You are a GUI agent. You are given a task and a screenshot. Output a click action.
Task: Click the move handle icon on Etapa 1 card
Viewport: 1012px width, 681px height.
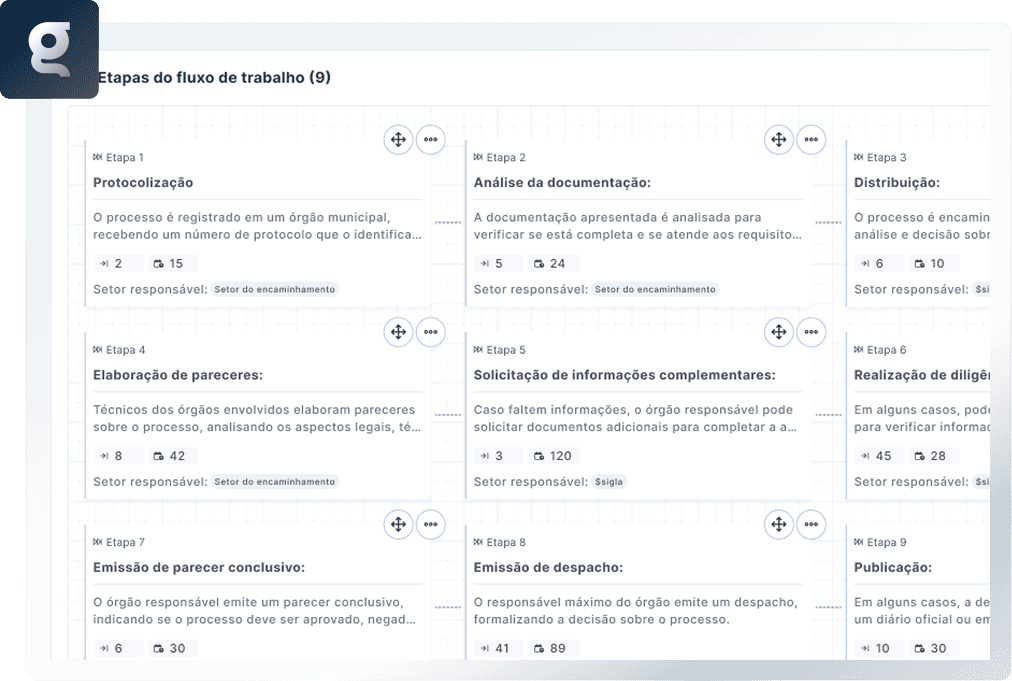click(x=398, y=139)
